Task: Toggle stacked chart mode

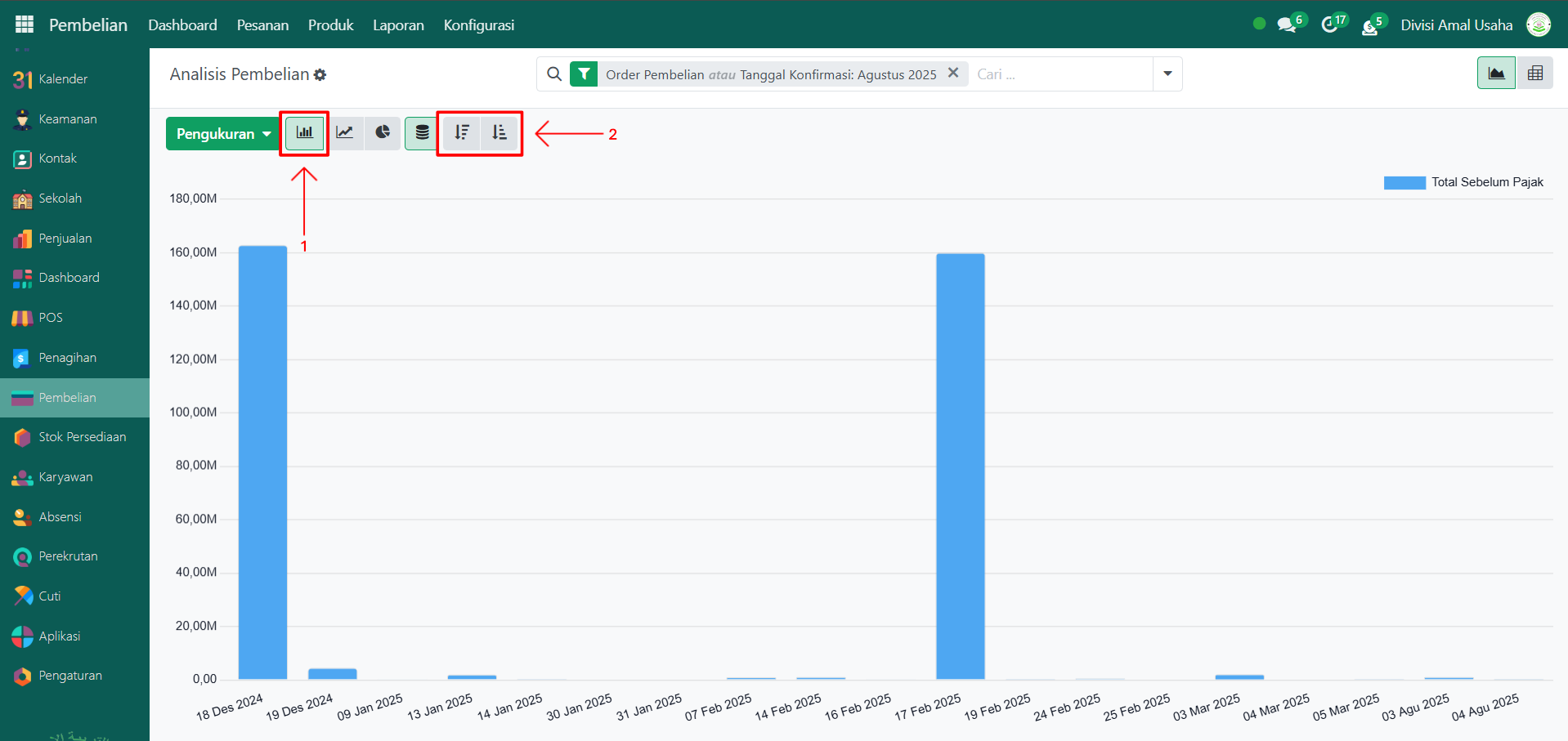Action: pyautogui.click(x=422, y=132)
